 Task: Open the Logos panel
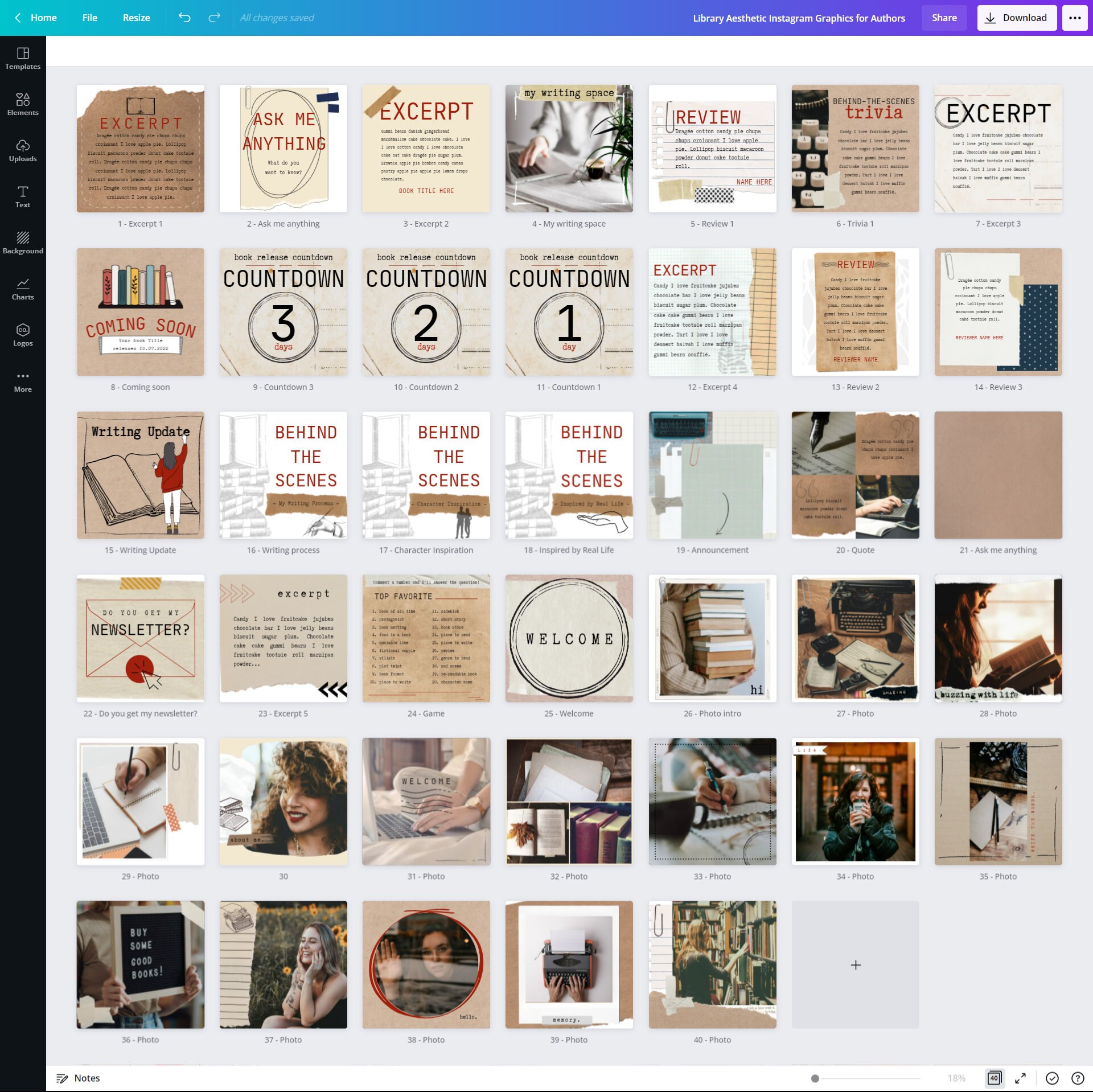tap(23, 335)
